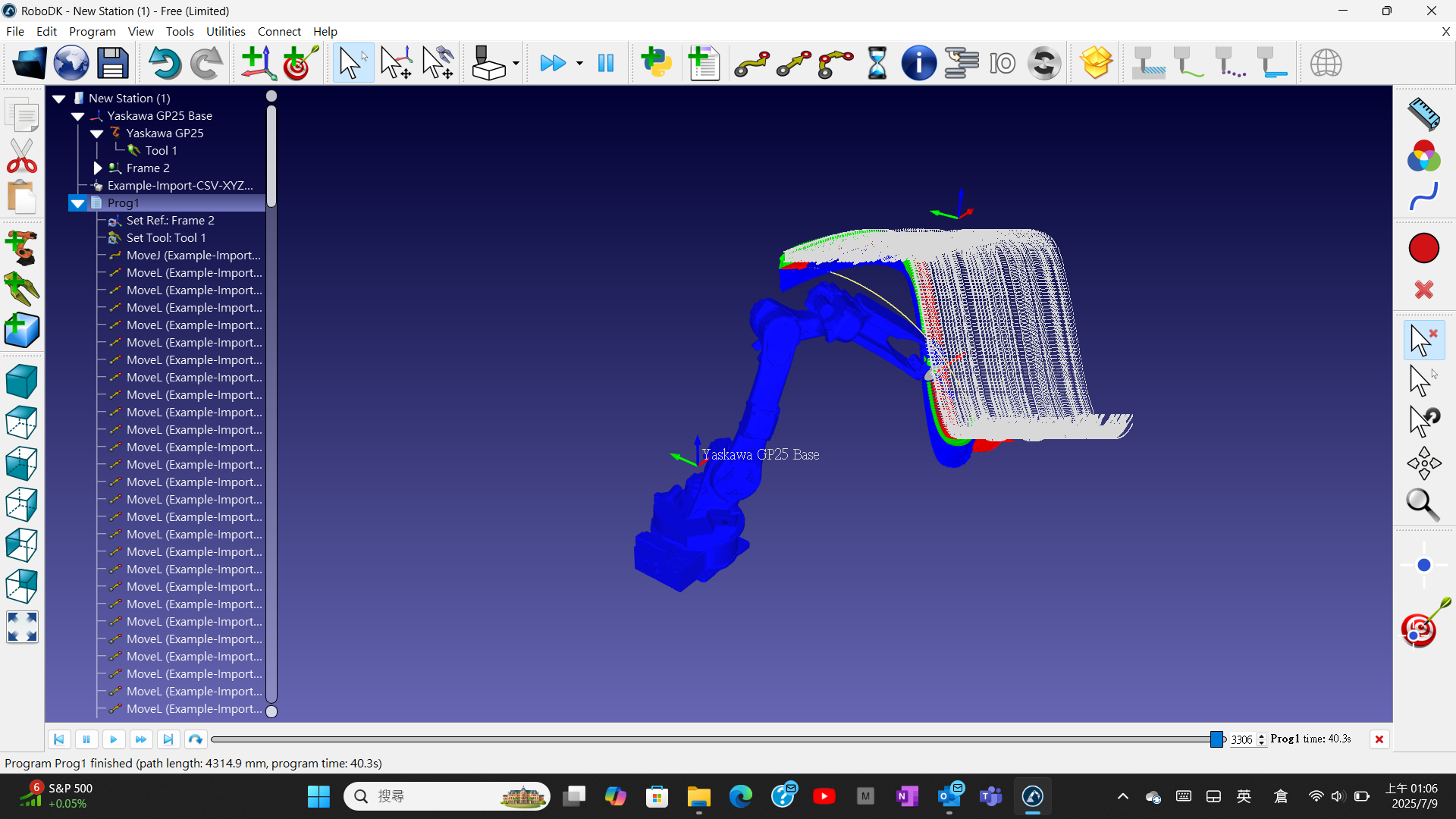Toggle fast simulation speed
Screen dimensions: 1456x819
(x=553, y=63)
